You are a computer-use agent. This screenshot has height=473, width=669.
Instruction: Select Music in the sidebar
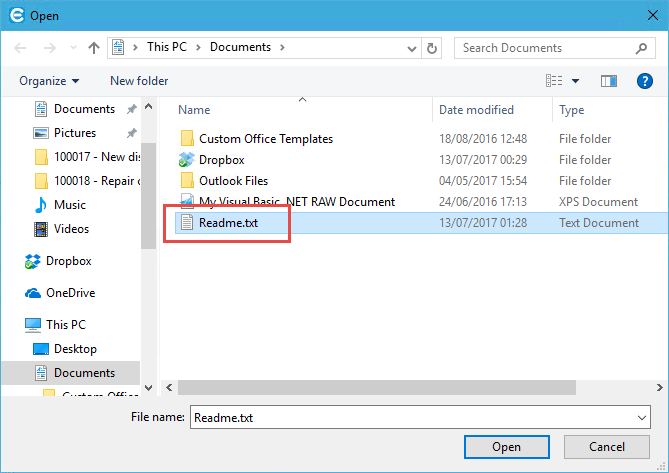click(x=69, y=205)
